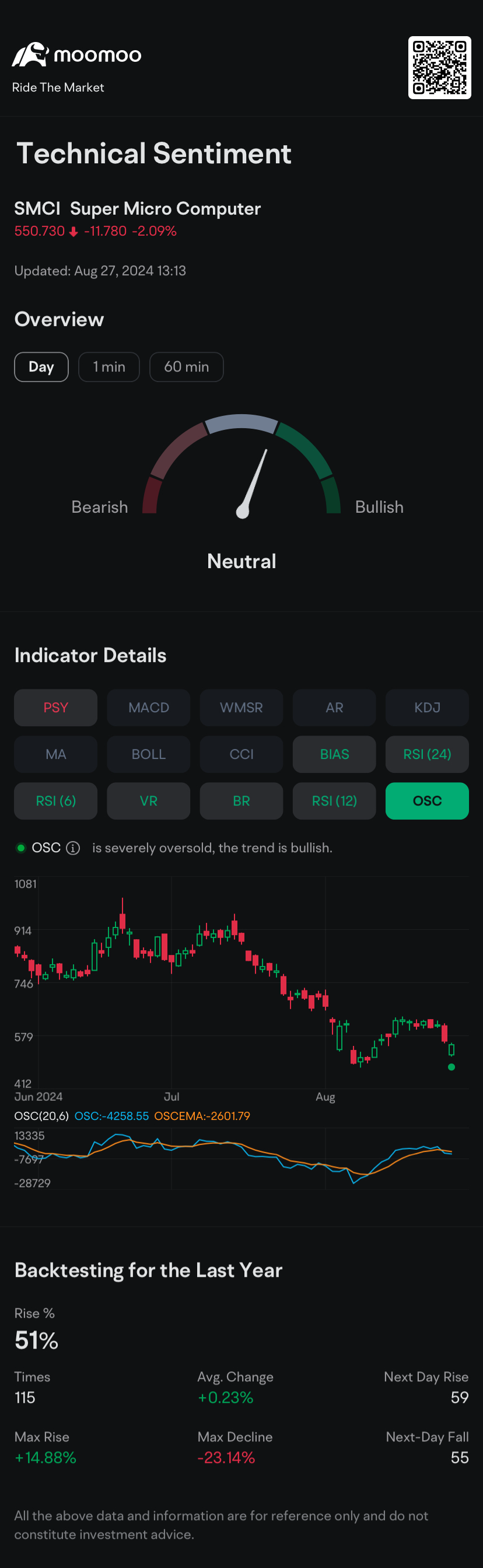Open the QR code image
The width and height of the screenshot is (483, 1568).
[x=440, y=68]
